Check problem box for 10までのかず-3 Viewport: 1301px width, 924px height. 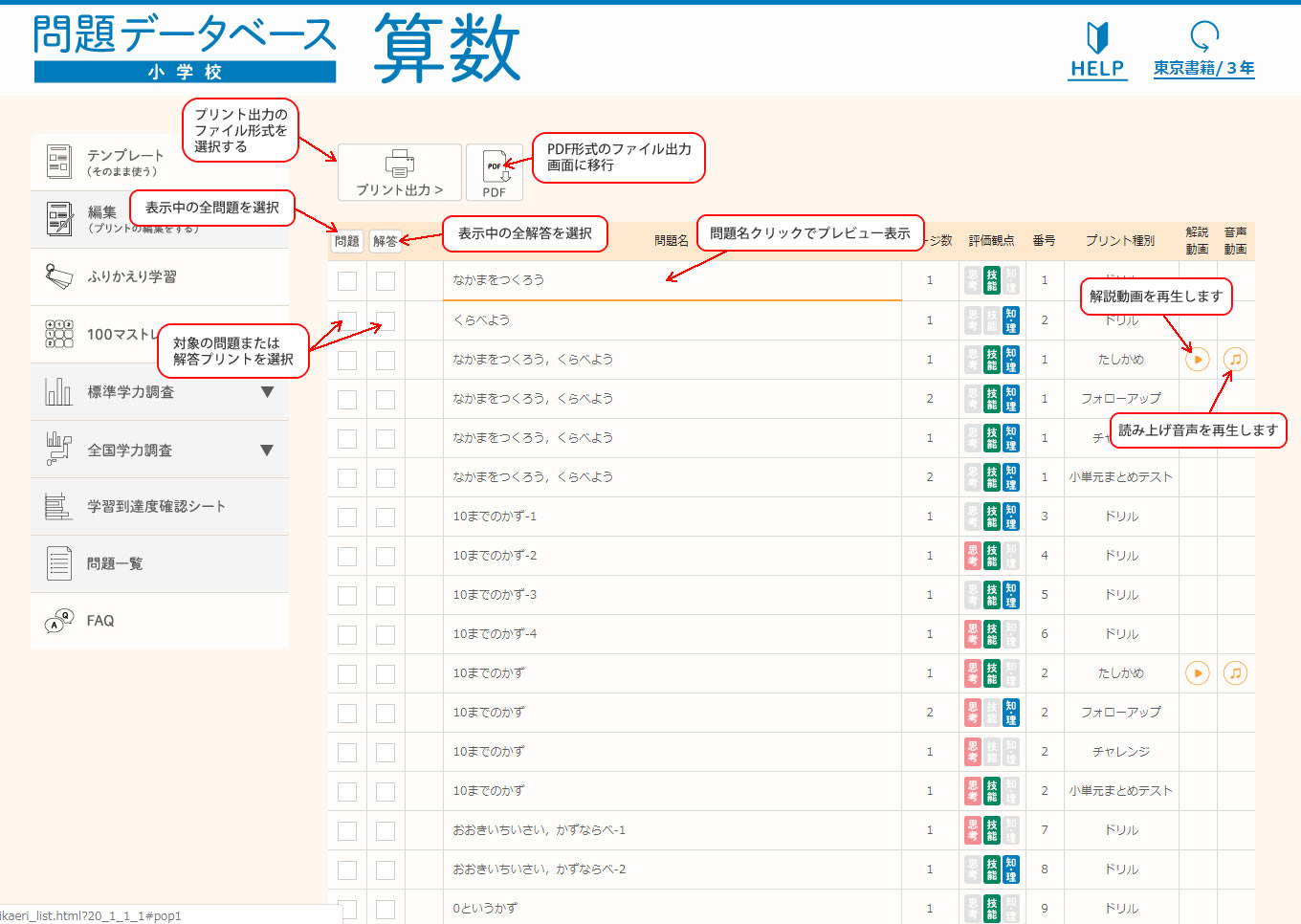point(347,595)
